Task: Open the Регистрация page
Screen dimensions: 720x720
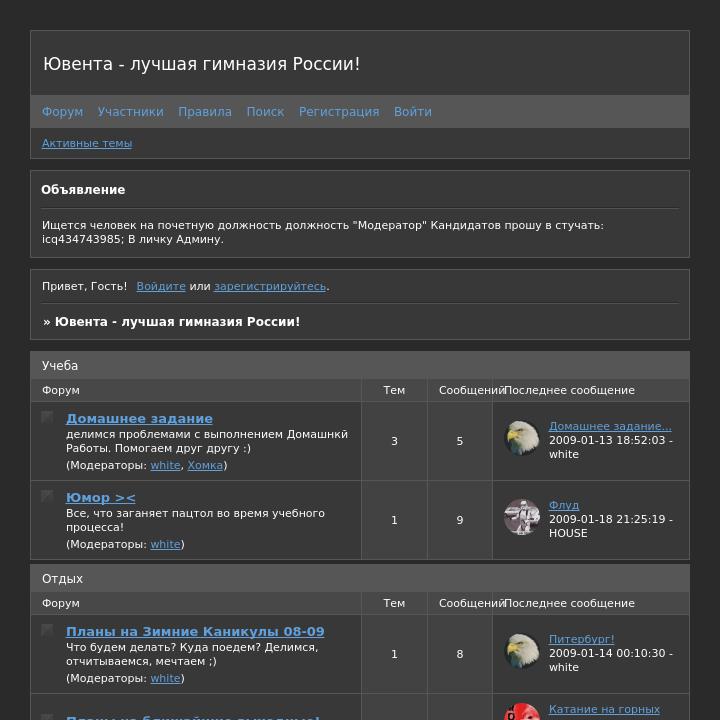Action: point(339,112)
